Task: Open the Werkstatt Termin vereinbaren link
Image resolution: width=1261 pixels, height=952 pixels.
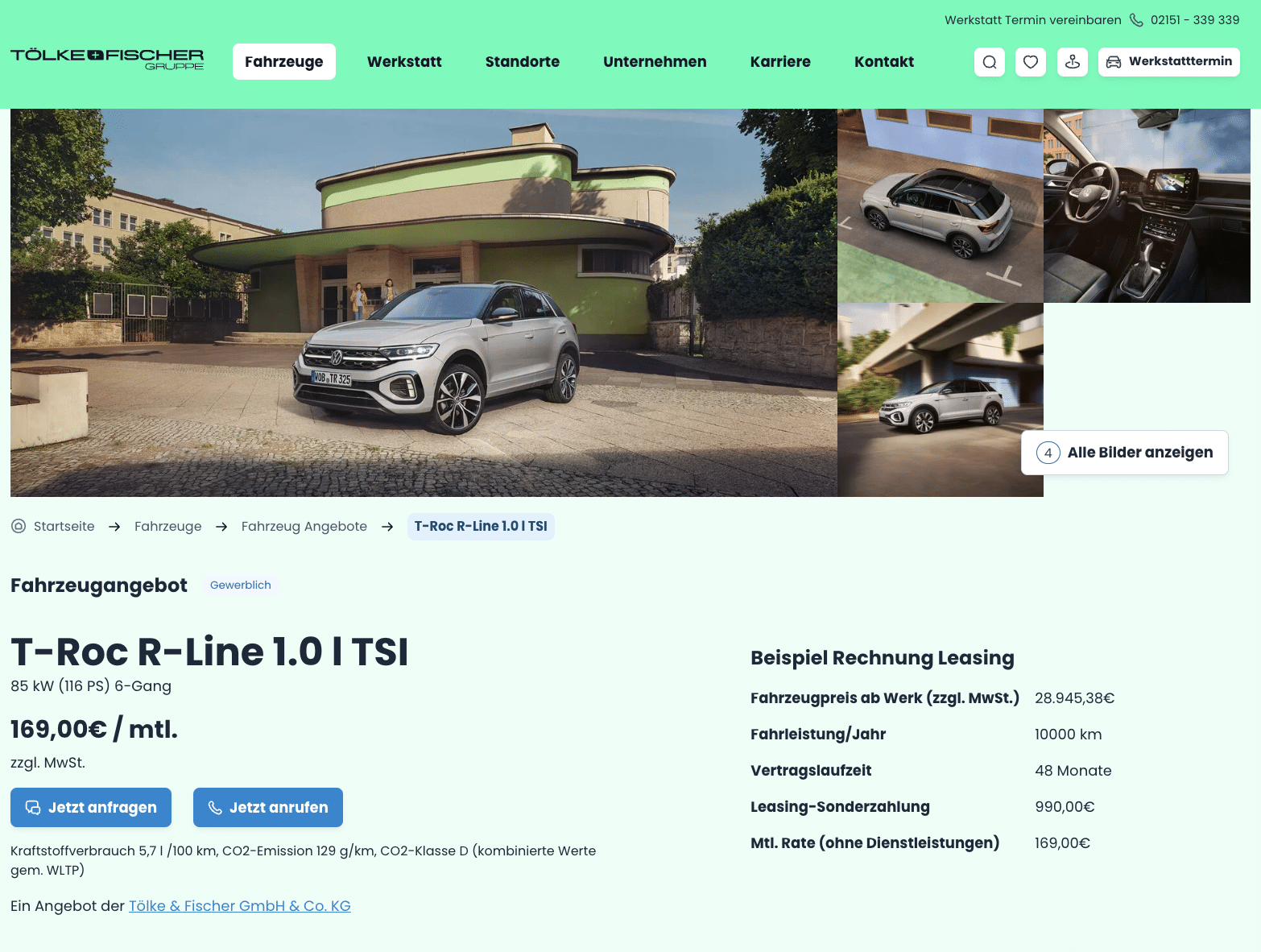Action: tap(1032, 20)
